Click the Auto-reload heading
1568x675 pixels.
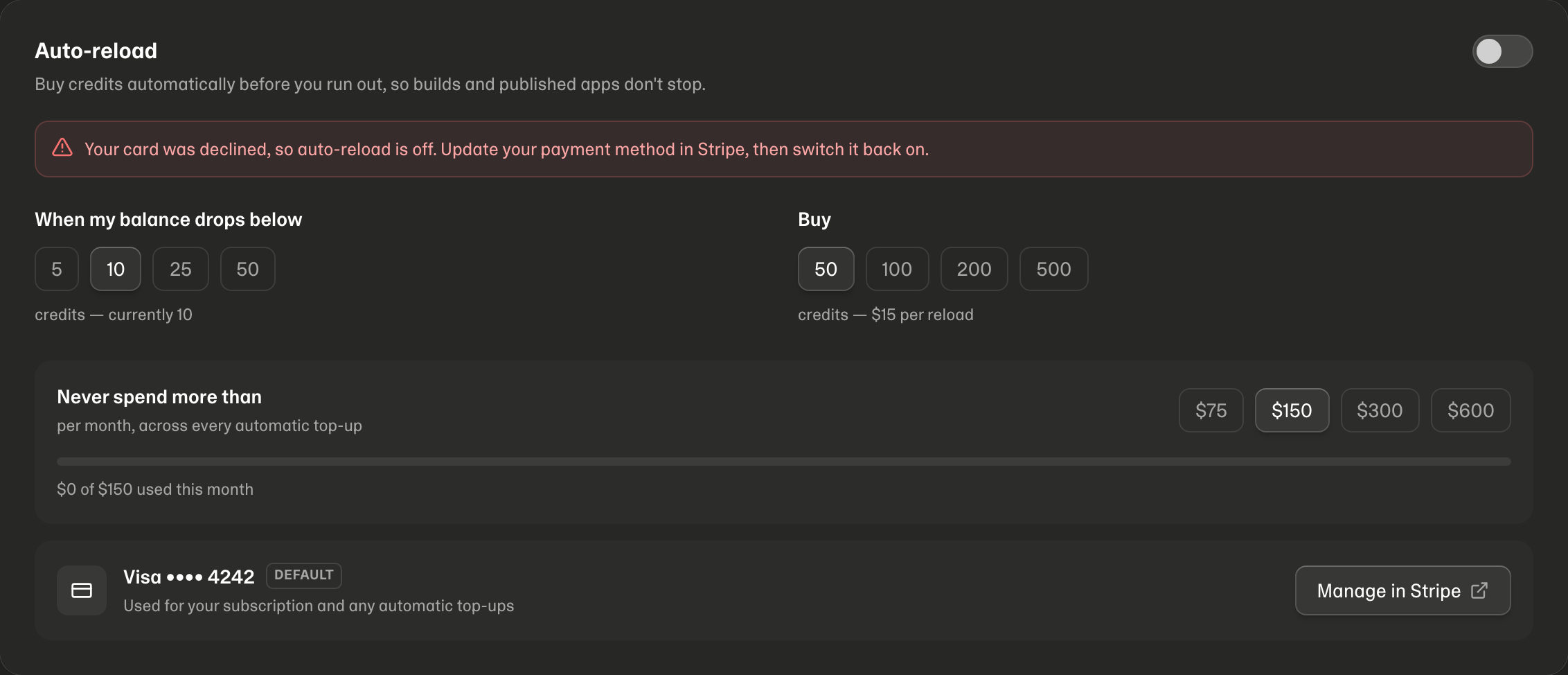pyautogui.click(x=96, y=51)
